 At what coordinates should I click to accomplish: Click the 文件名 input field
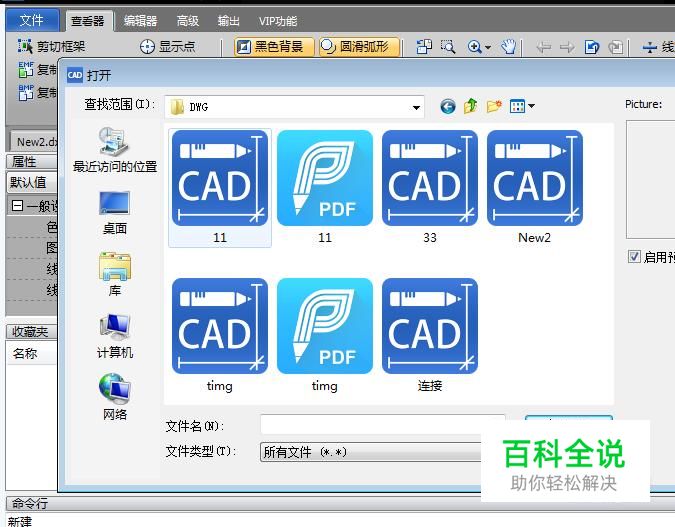point(382,425)
